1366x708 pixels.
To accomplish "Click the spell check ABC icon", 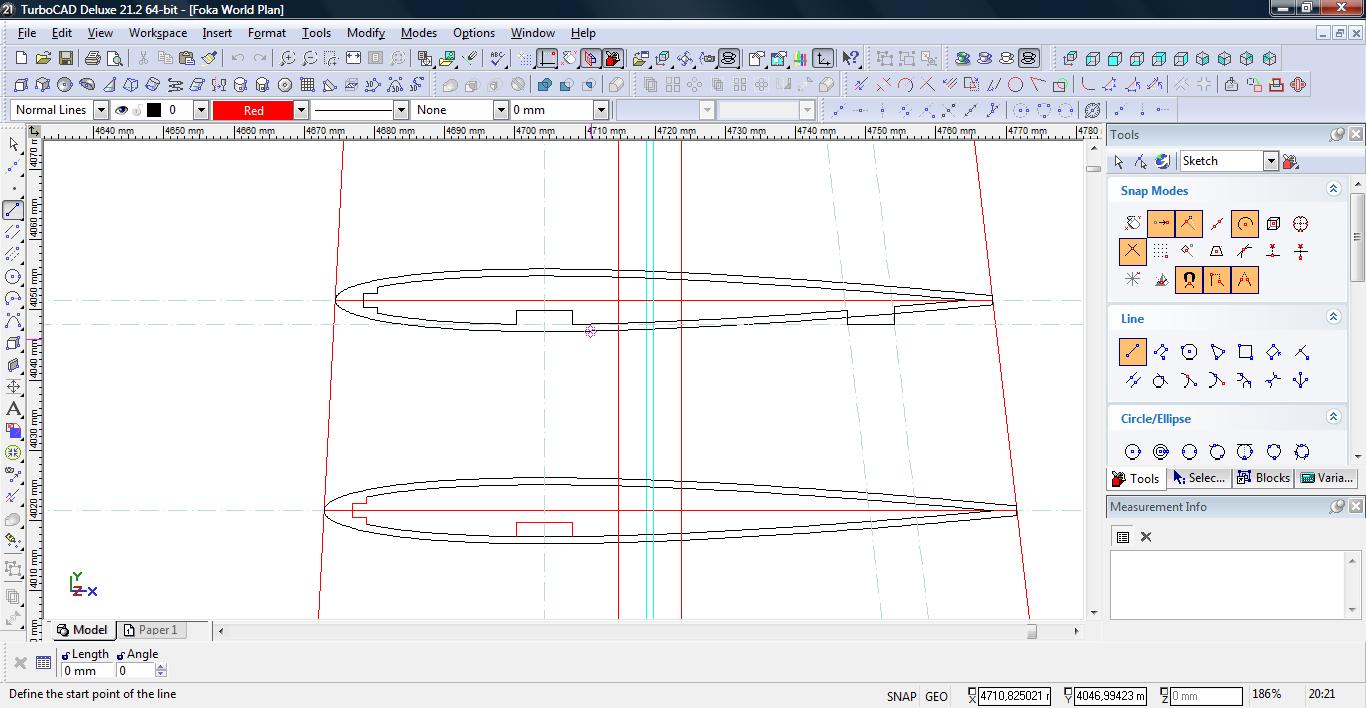I will tap(497, 59).
